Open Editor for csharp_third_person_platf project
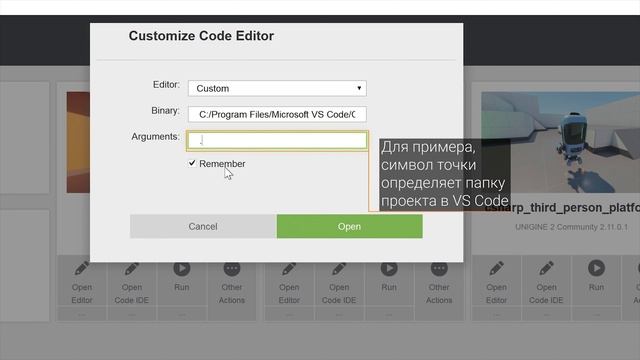 tap(496, 282)
